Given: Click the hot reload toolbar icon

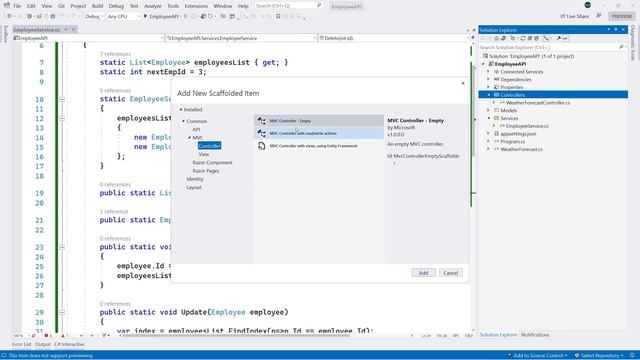Looking at the screenshot, I should (211, 16).
